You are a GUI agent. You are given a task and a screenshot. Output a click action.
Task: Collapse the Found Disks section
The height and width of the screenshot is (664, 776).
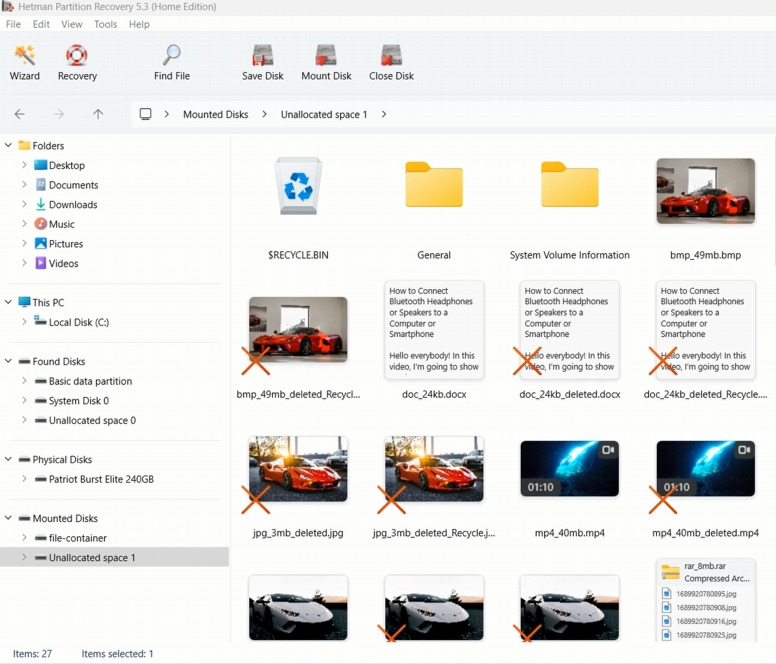[8, 361]
